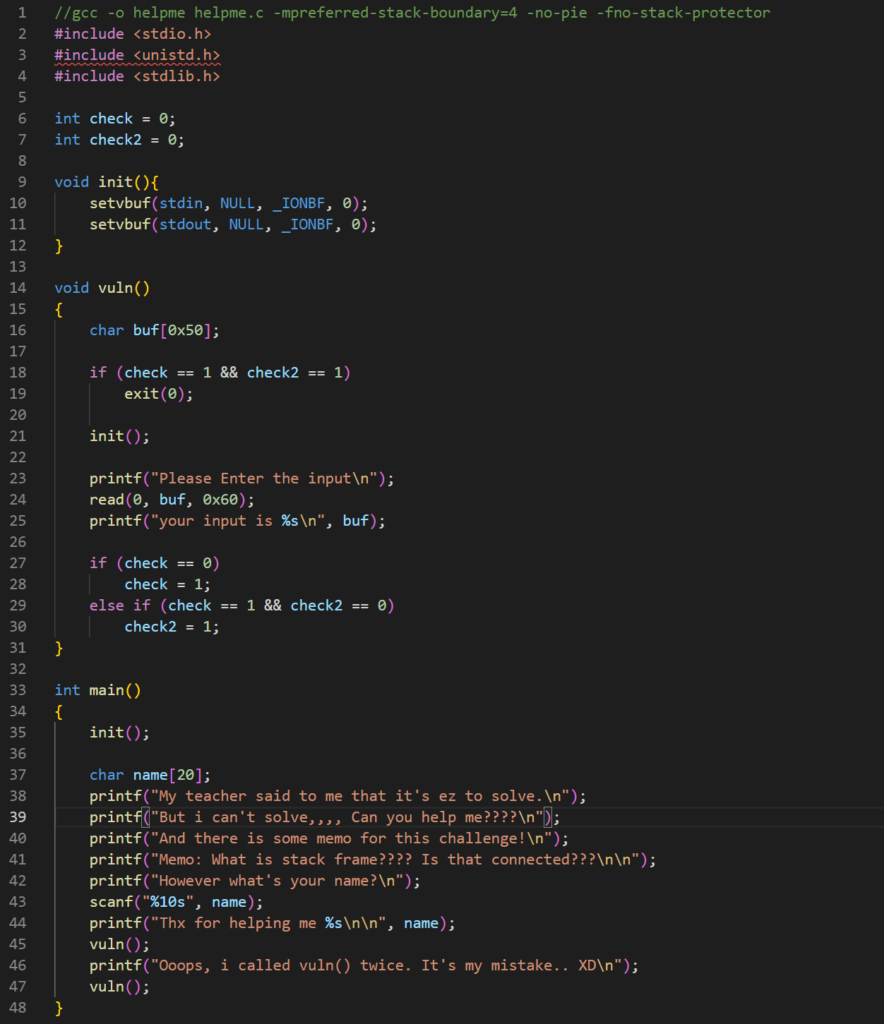Click the "However what's your name?" printf

(x=255, y=881)
